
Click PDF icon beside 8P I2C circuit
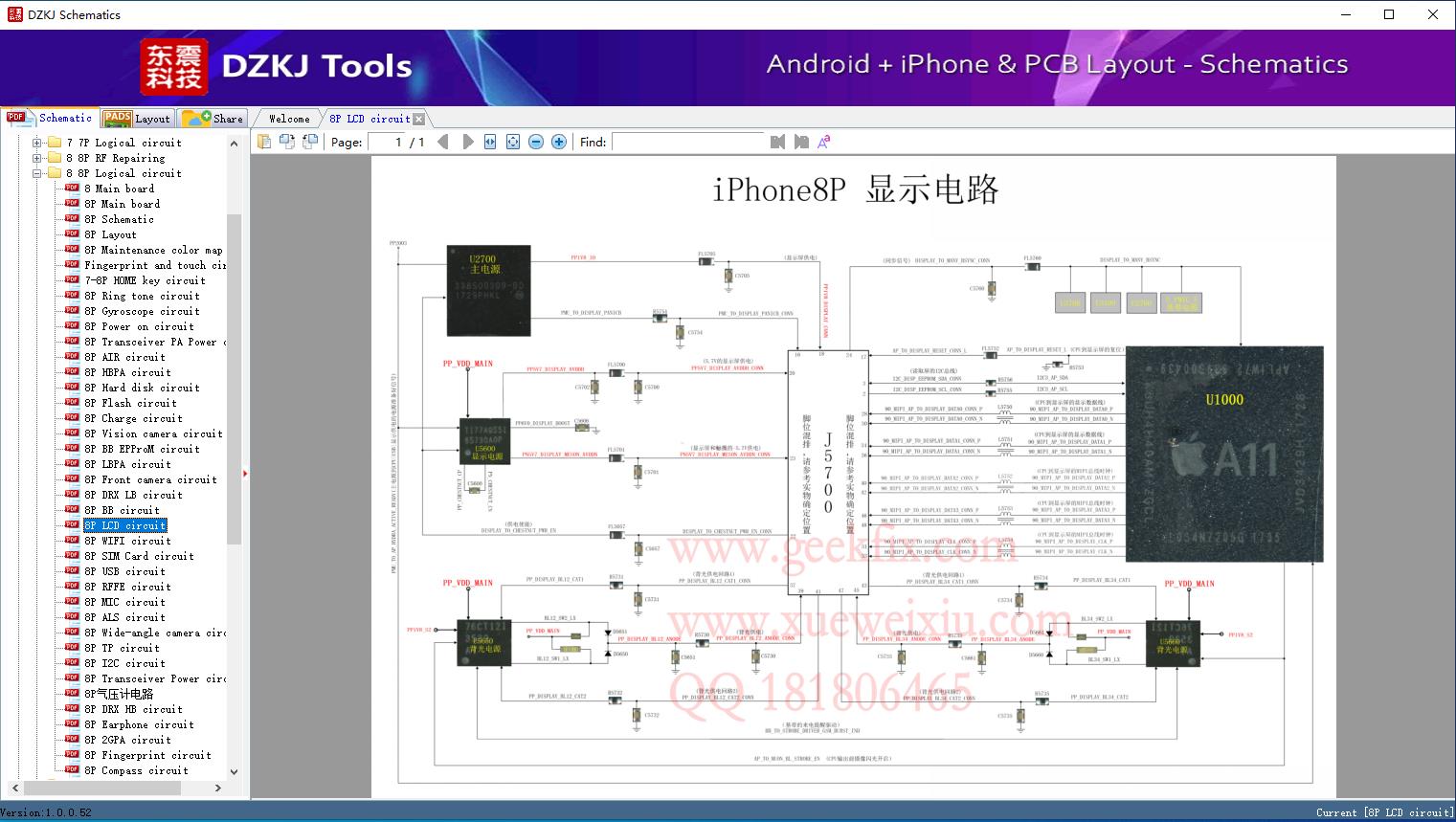[x=72, y=663]
